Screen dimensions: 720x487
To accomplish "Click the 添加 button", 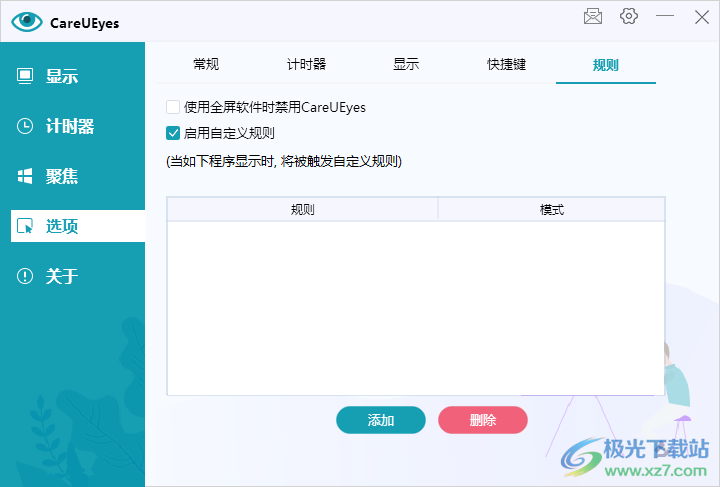I will point(381,420).
